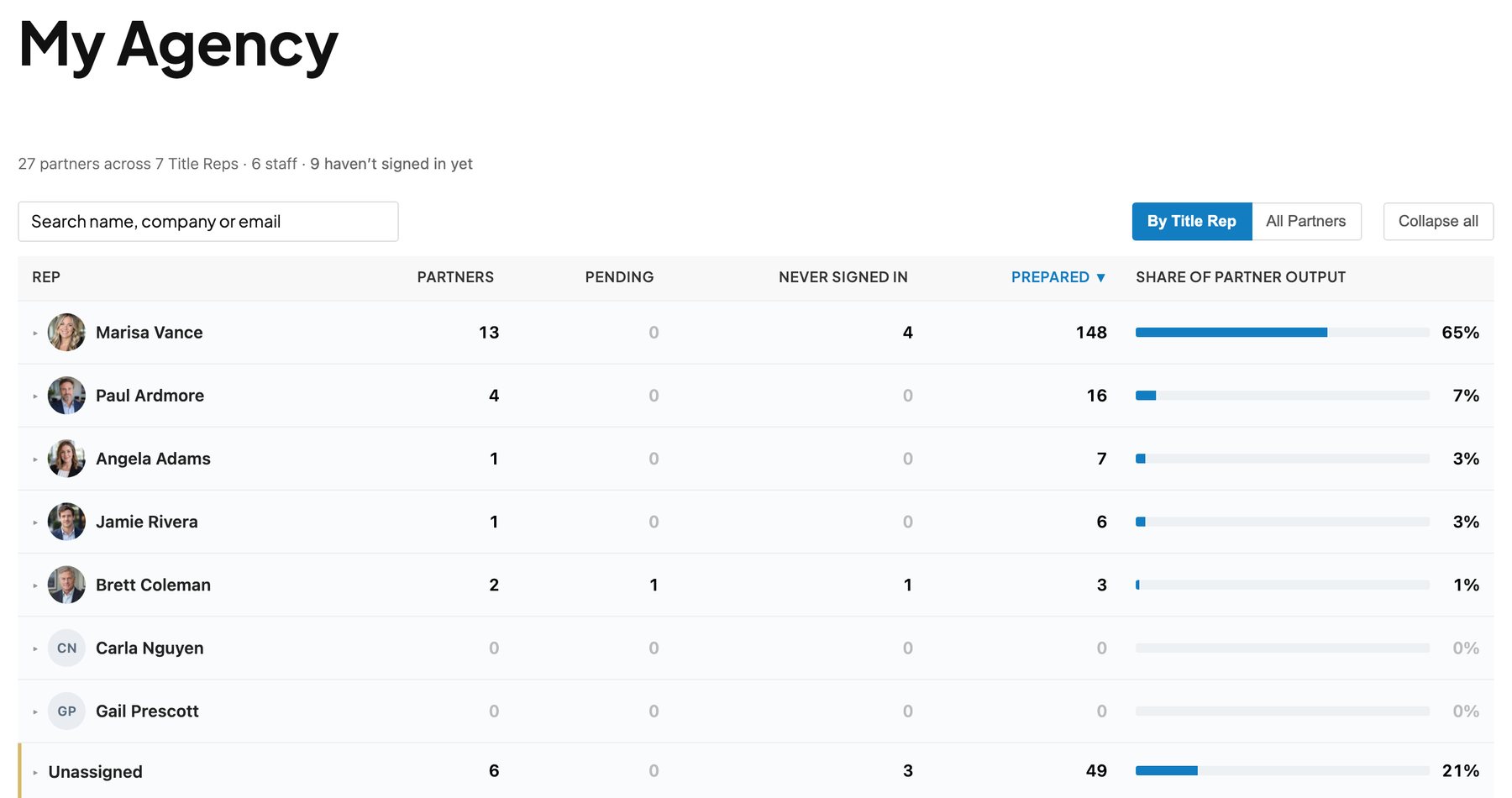Click Paul Ardmore's 16 prepared value
The width and height of the screenshot is (1512, 798).
(x=1096, y=396)
